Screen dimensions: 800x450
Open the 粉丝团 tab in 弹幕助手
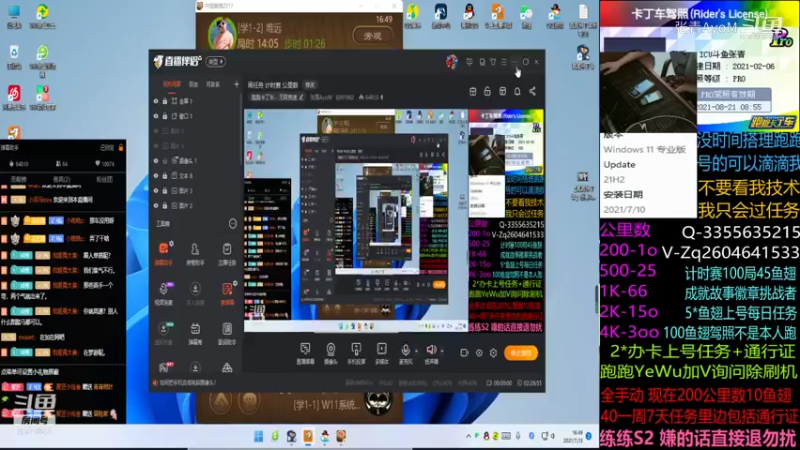pyautogui.click(x=105, y=180)
